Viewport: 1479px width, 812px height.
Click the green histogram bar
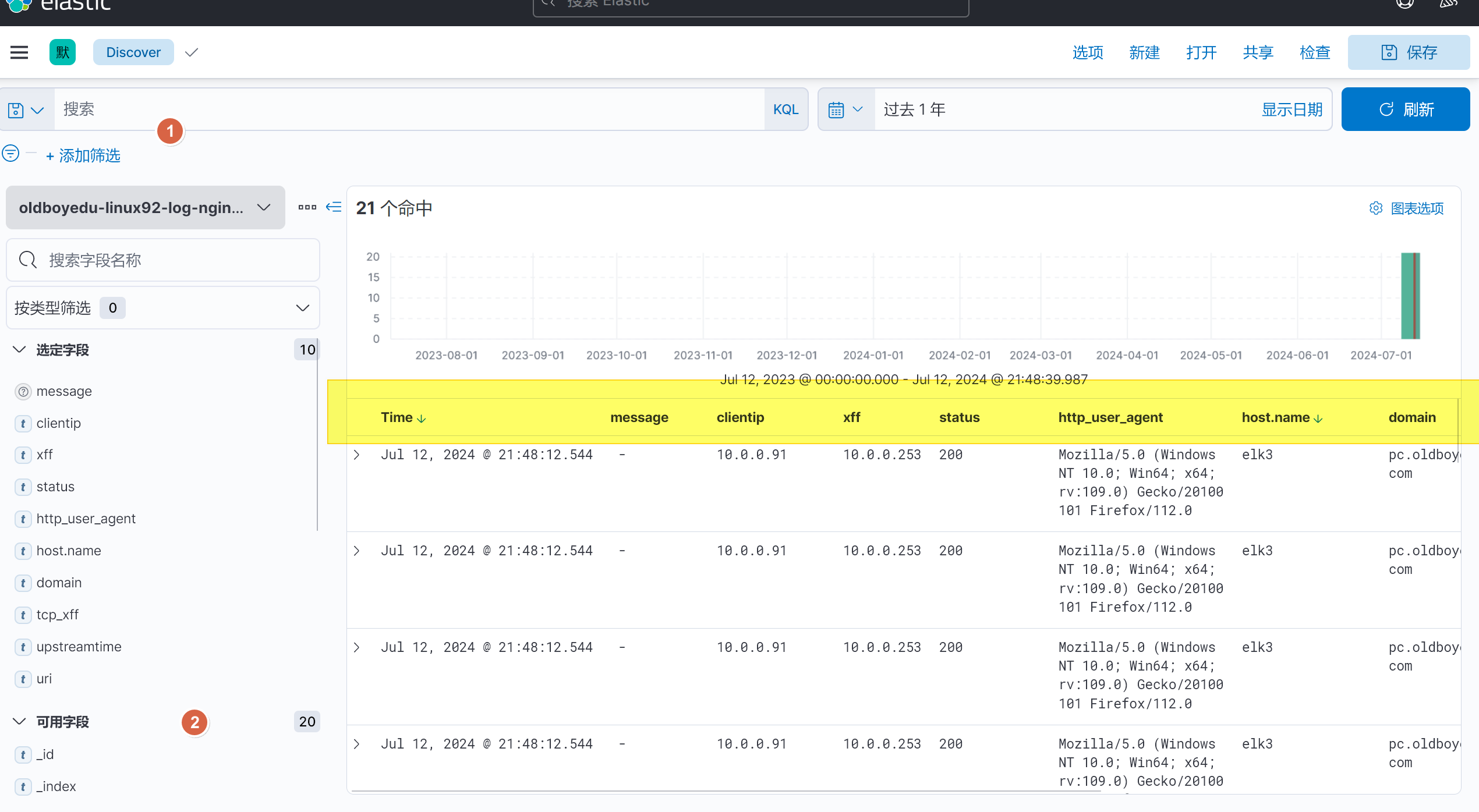tap(1407, 296)
